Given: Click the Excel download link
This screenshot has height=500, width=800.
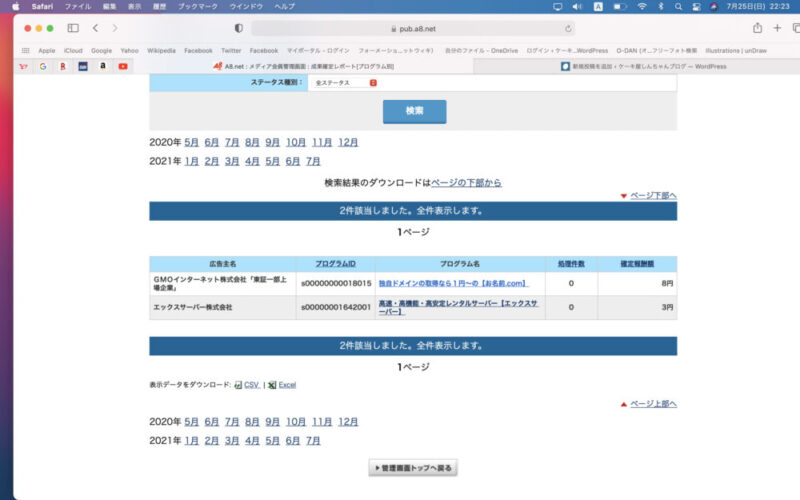Looking at the screenshot, I should pos(287,385).
